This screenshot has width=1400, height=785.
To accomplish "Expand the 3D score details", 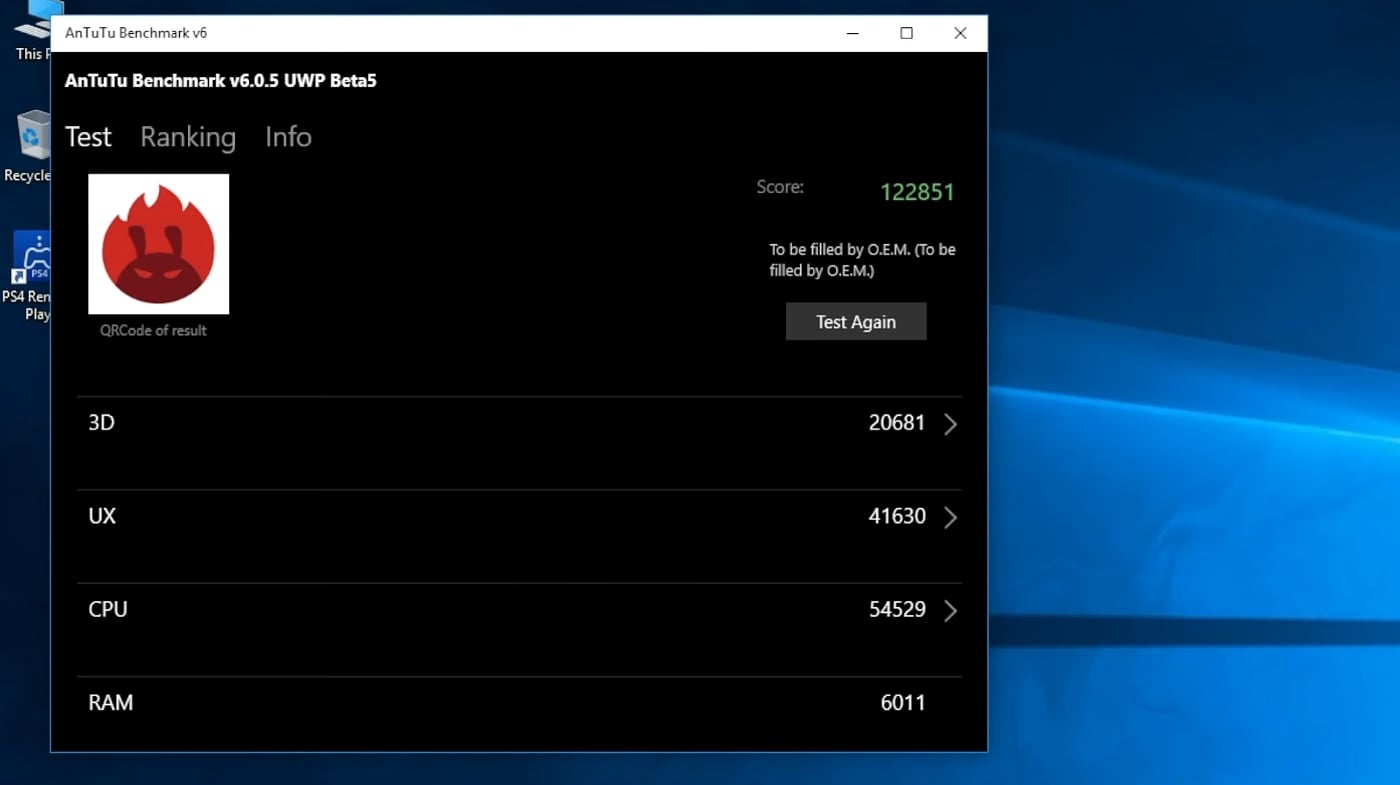I will [x=949, y=424].
